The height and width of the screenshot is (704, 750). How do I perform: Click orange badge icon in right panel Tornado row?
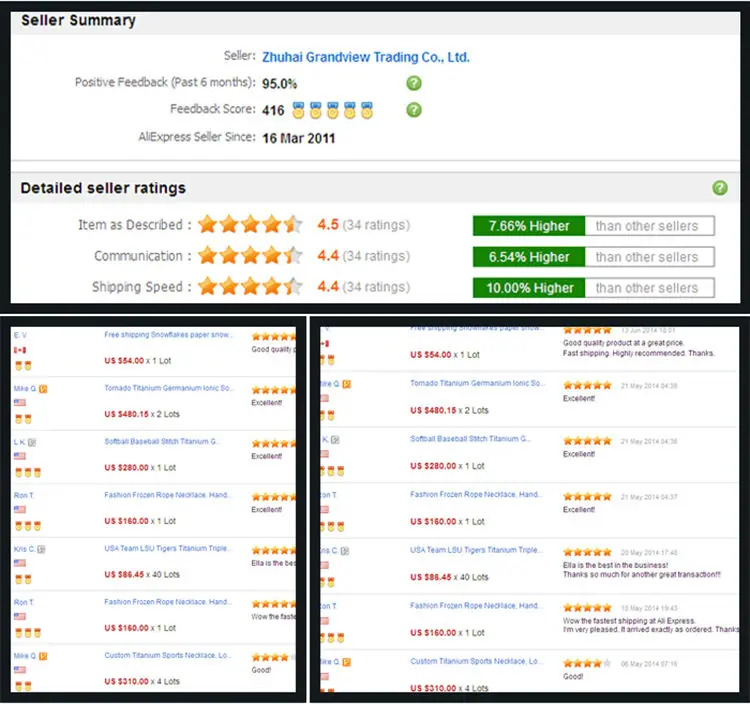(347, 384)
